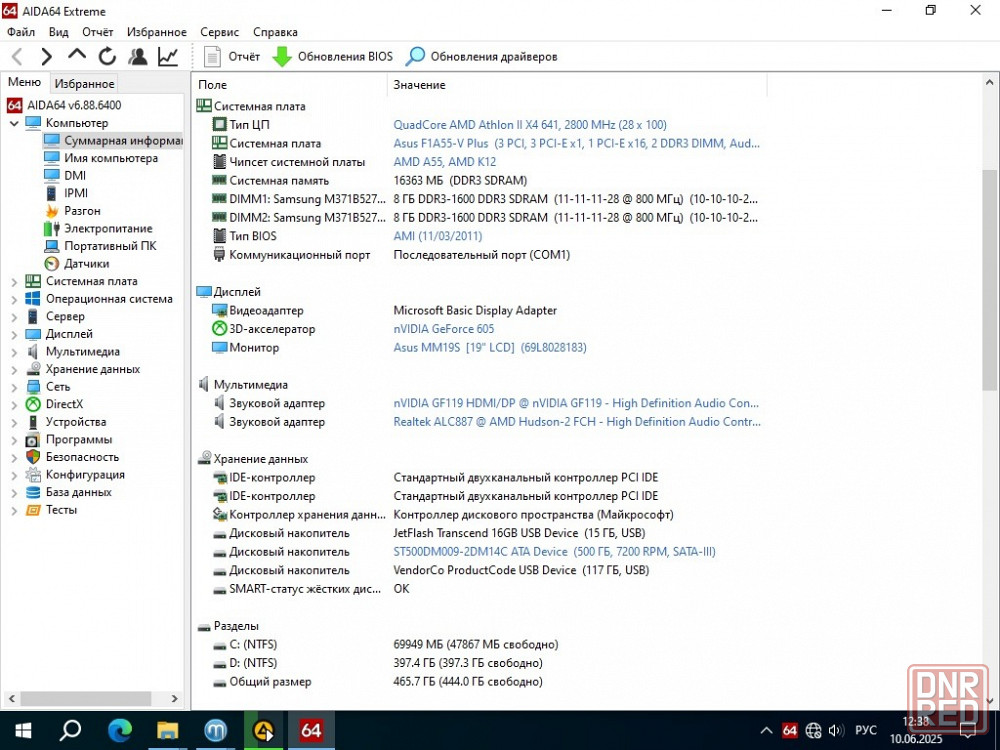
Task: Open the Избранное menu in menu bar
Action: point(157,32)
